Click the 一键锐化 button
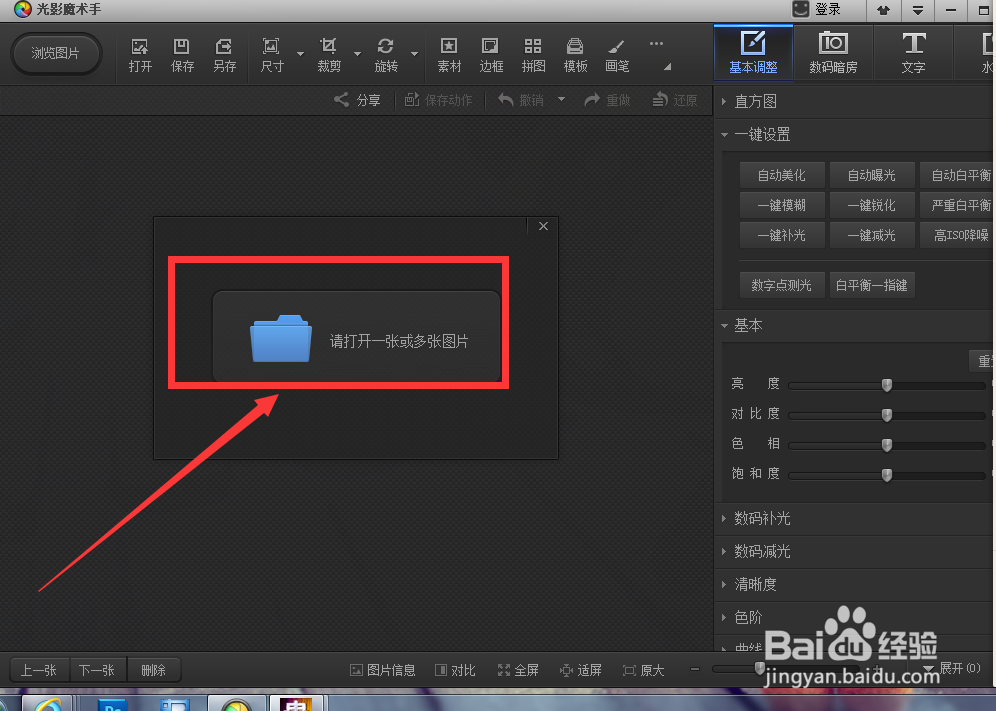This screenshot has height=711, width=996. (x=872, y=205)
